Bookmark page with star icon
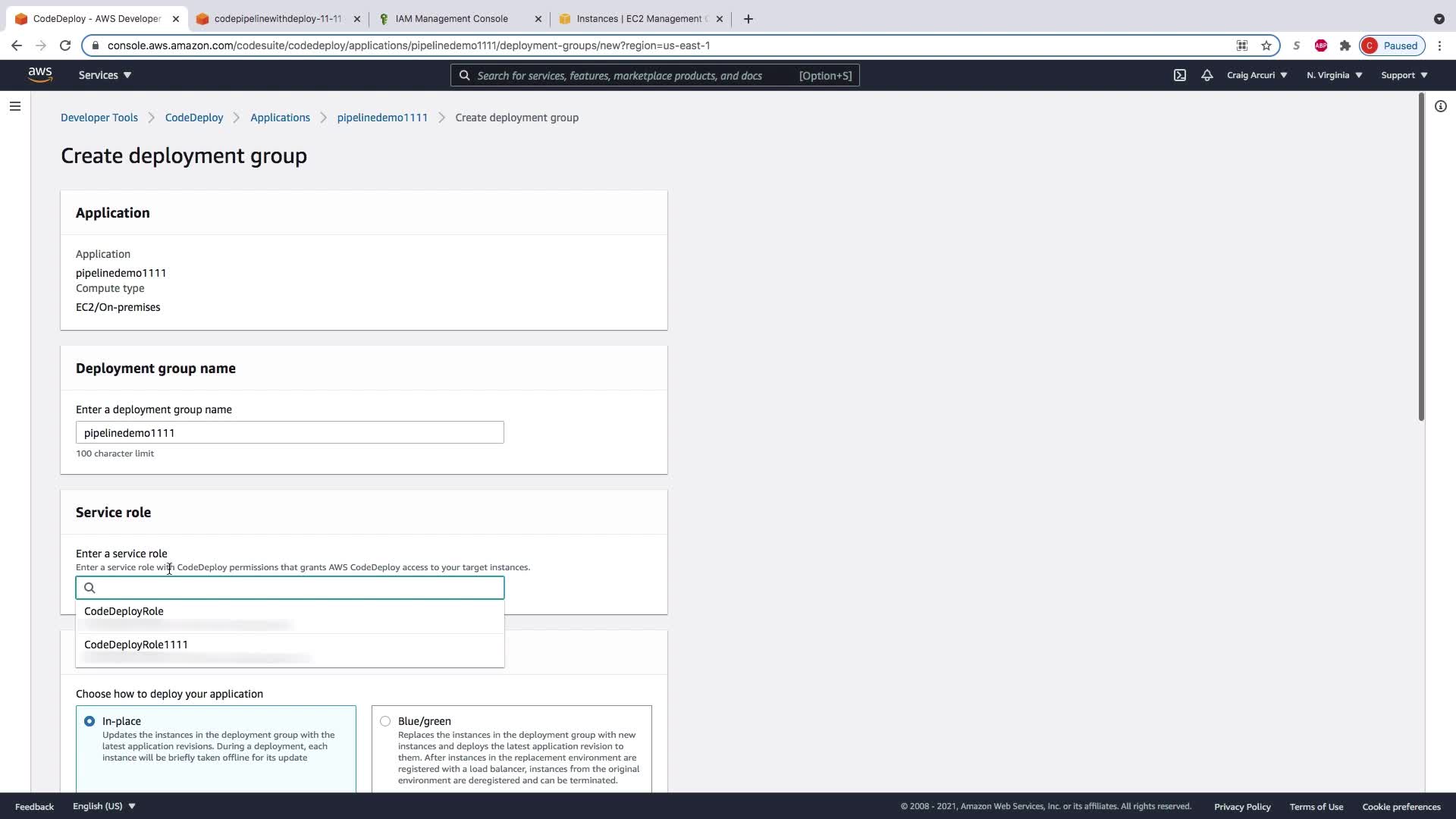The height and width of the screenshot is (819, 1456). pos(1266,45)
